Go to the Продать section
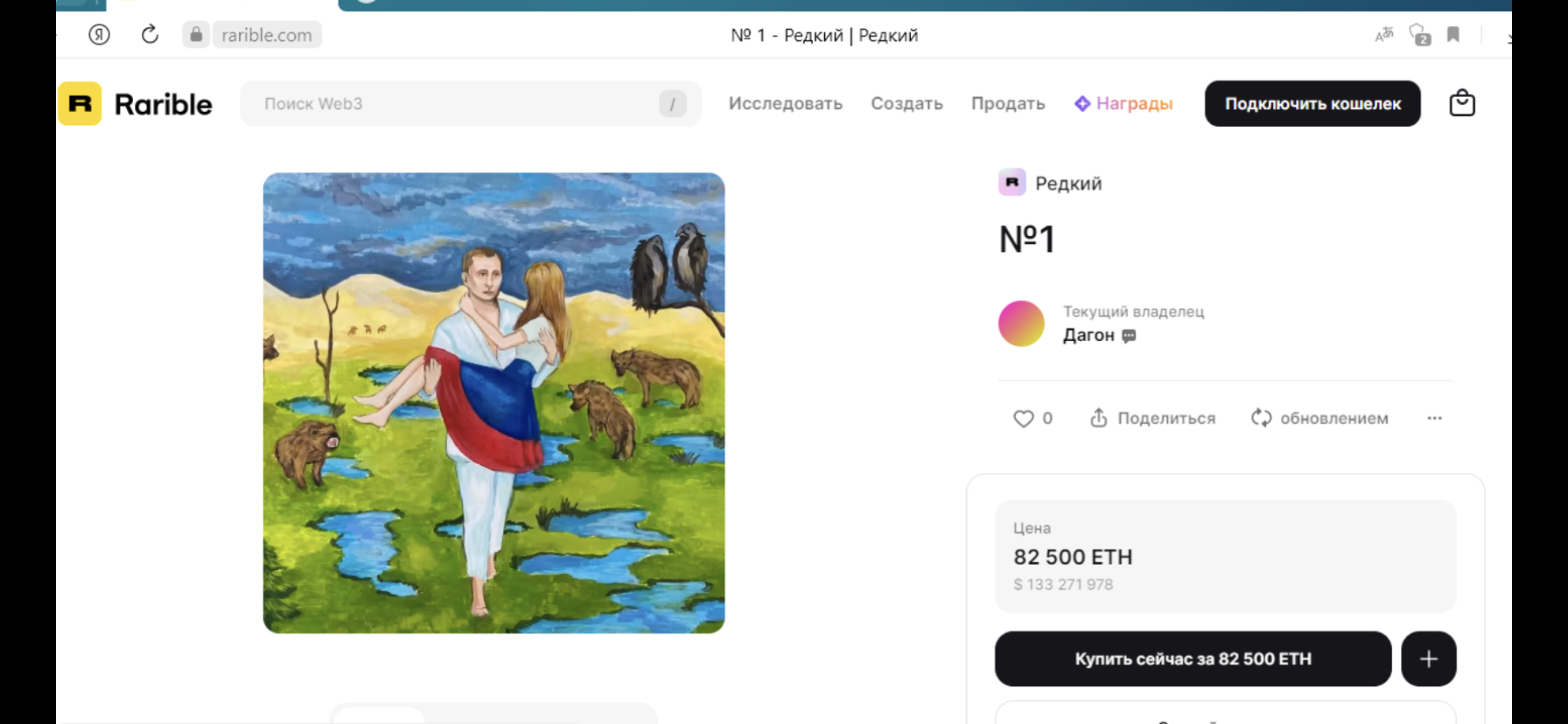1568x724 pixels. [x=1008, y=103]
